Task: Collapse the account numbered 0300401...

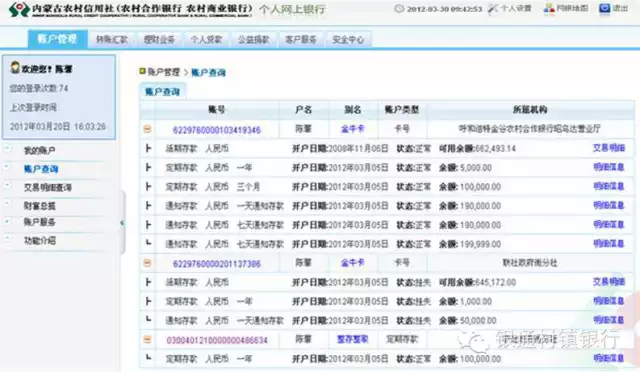Action: click(x=147, y=339)
